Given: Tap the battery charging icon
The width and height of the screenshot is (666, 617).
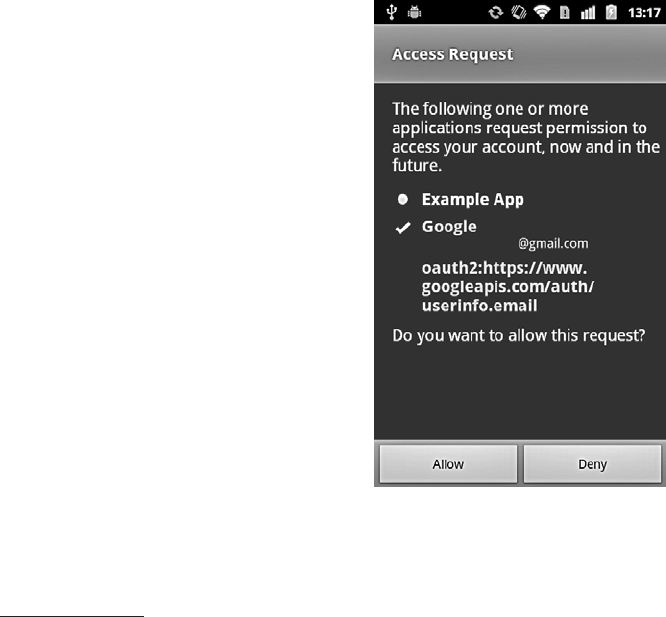Looking at the screenshot, I should tap(611, 12).
